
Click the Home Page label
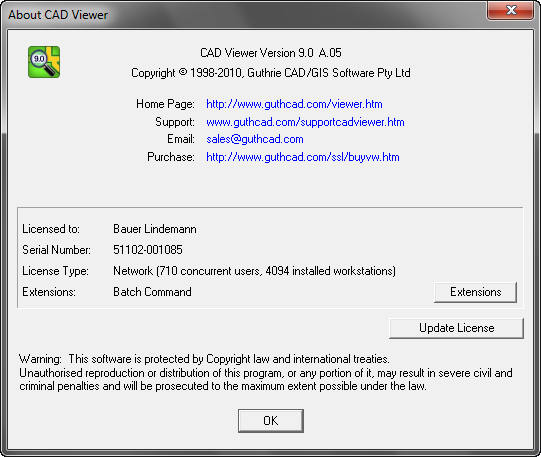click(165, 104)
